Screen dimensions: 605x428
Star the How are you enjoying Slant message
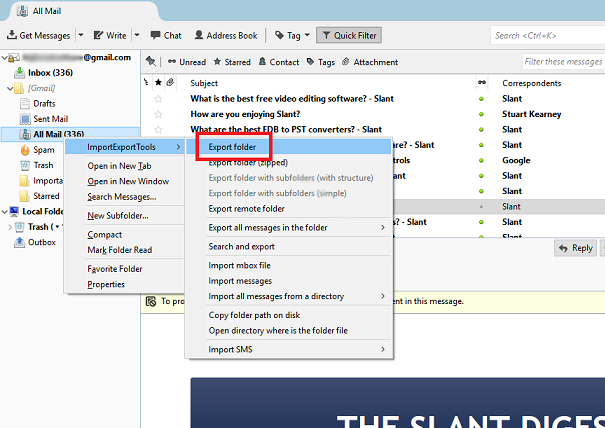pos(158,114)
